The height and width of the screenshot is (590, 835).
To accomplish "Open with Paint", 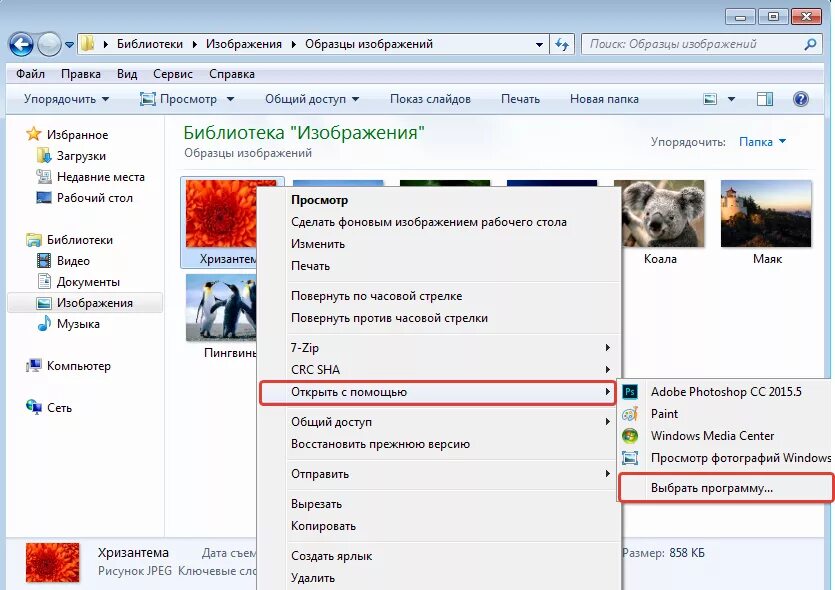I will (725, 414).
